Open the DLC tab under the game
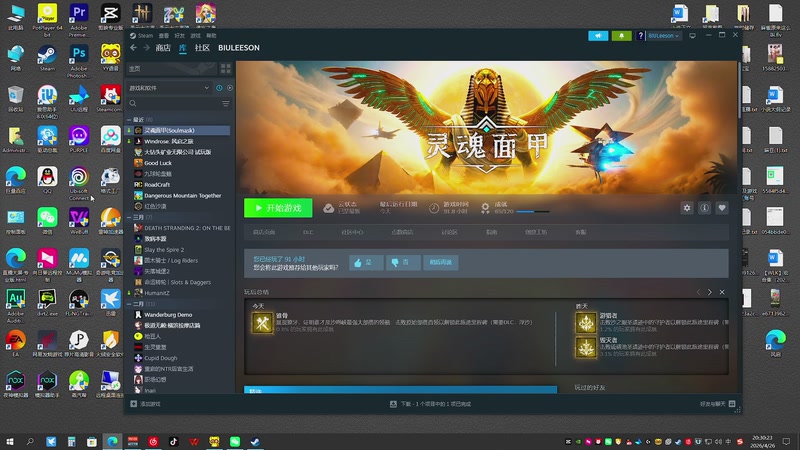 [x=308, y=232]
